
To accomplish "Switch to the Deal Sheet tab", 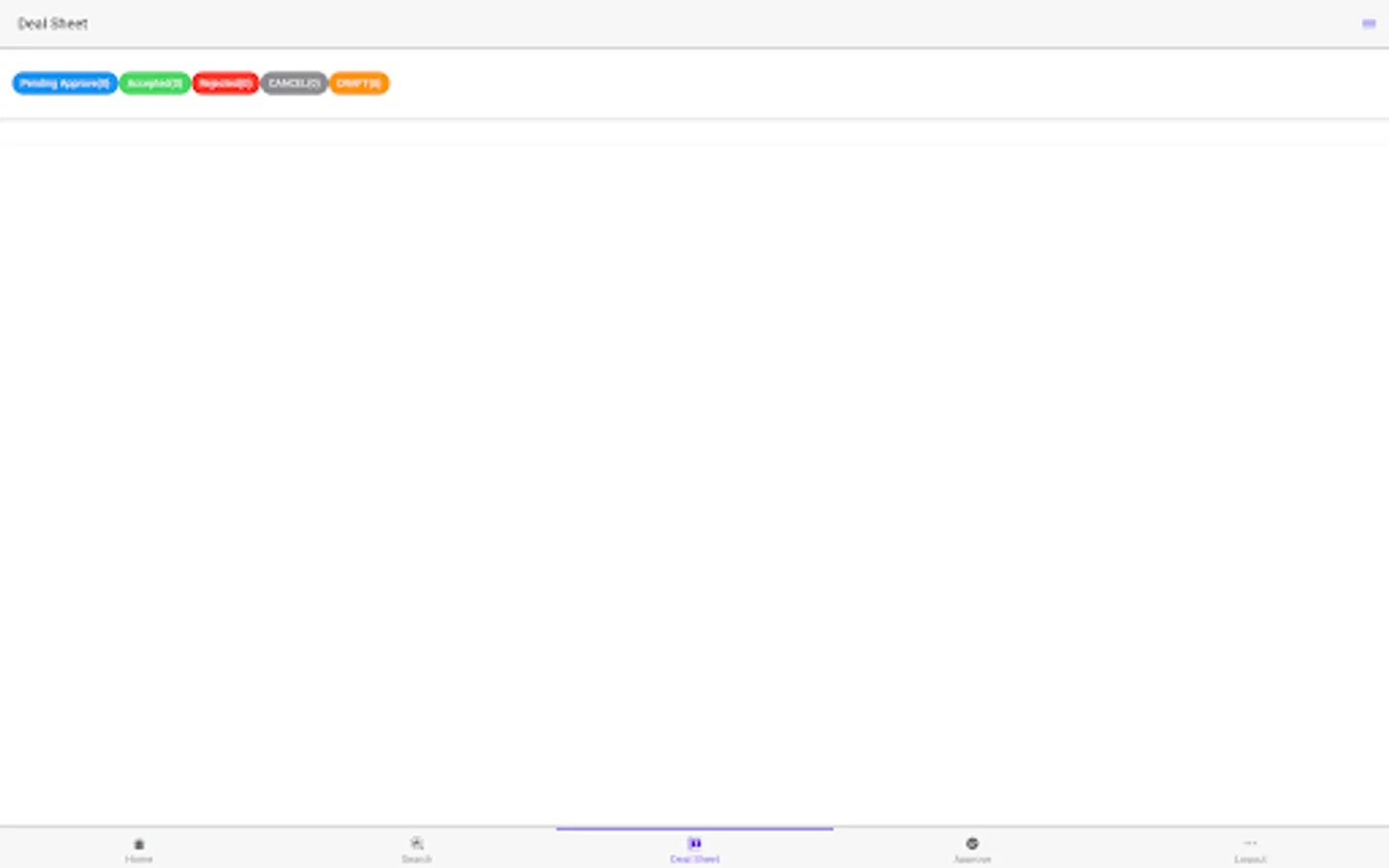I will 694,851.
